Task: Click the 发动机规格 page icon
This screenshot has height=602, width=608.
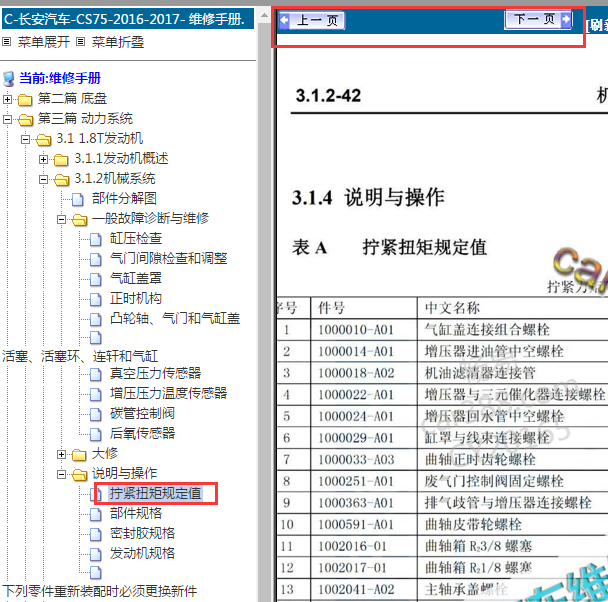Action: click(x=96, y=554)
